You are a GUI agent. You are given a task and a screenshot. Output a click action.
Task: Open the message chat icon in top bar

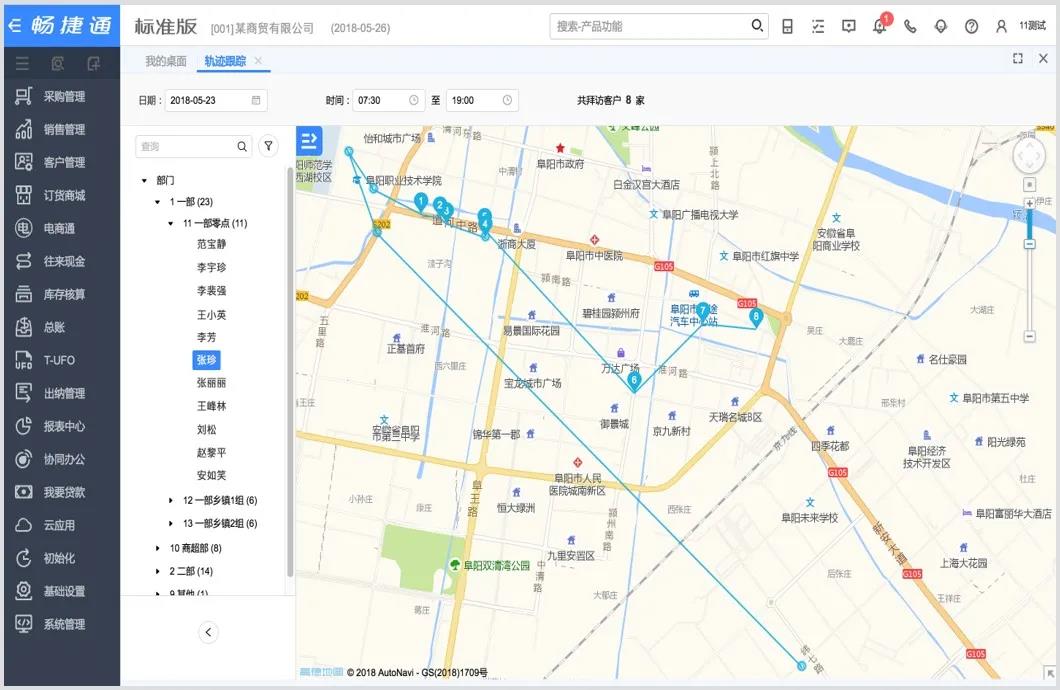coord(848,26)
